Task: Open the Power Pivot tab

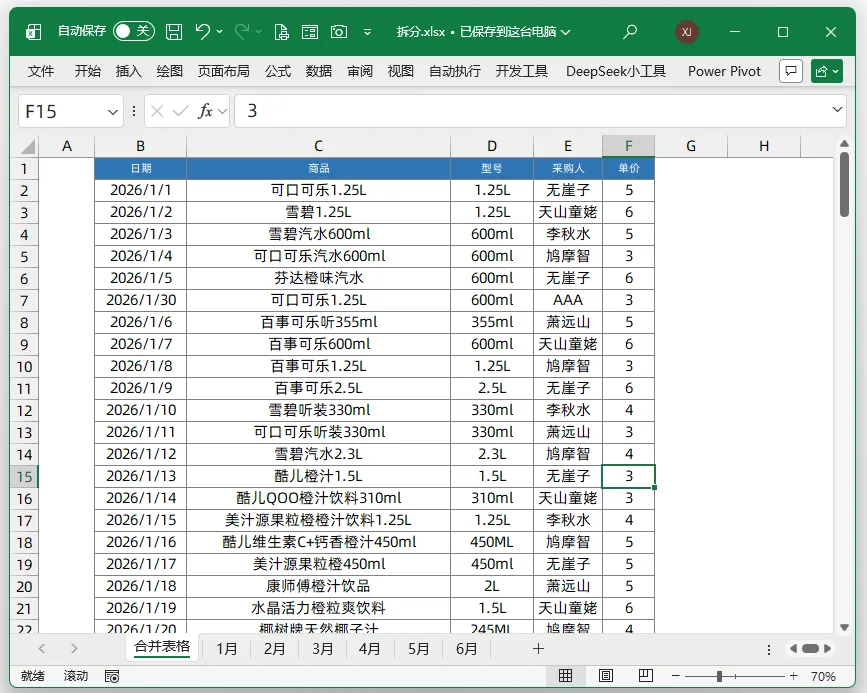Action: point(724,71)
